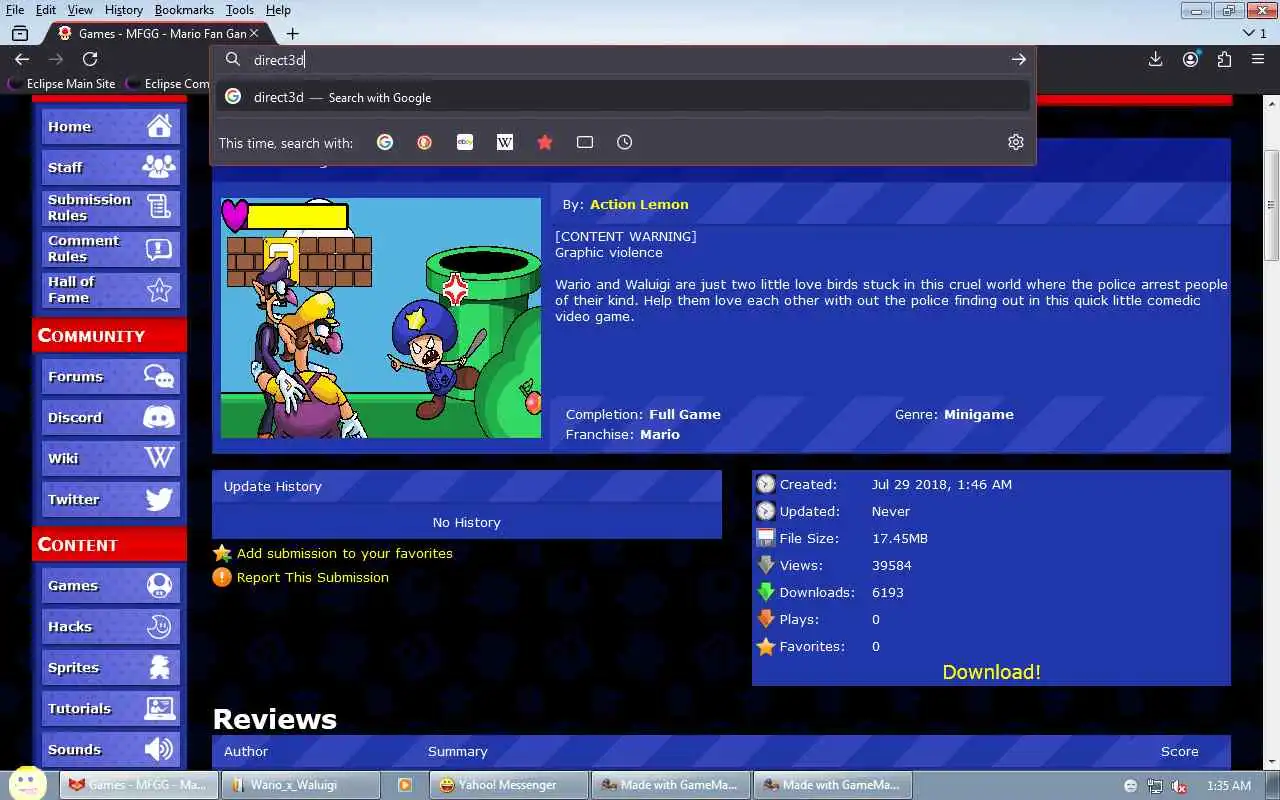The width and height of the screenshot is (1280, 800).
Task: Open the Firefox account icon
Action: pyautogui.click(x=1190, y=60)
